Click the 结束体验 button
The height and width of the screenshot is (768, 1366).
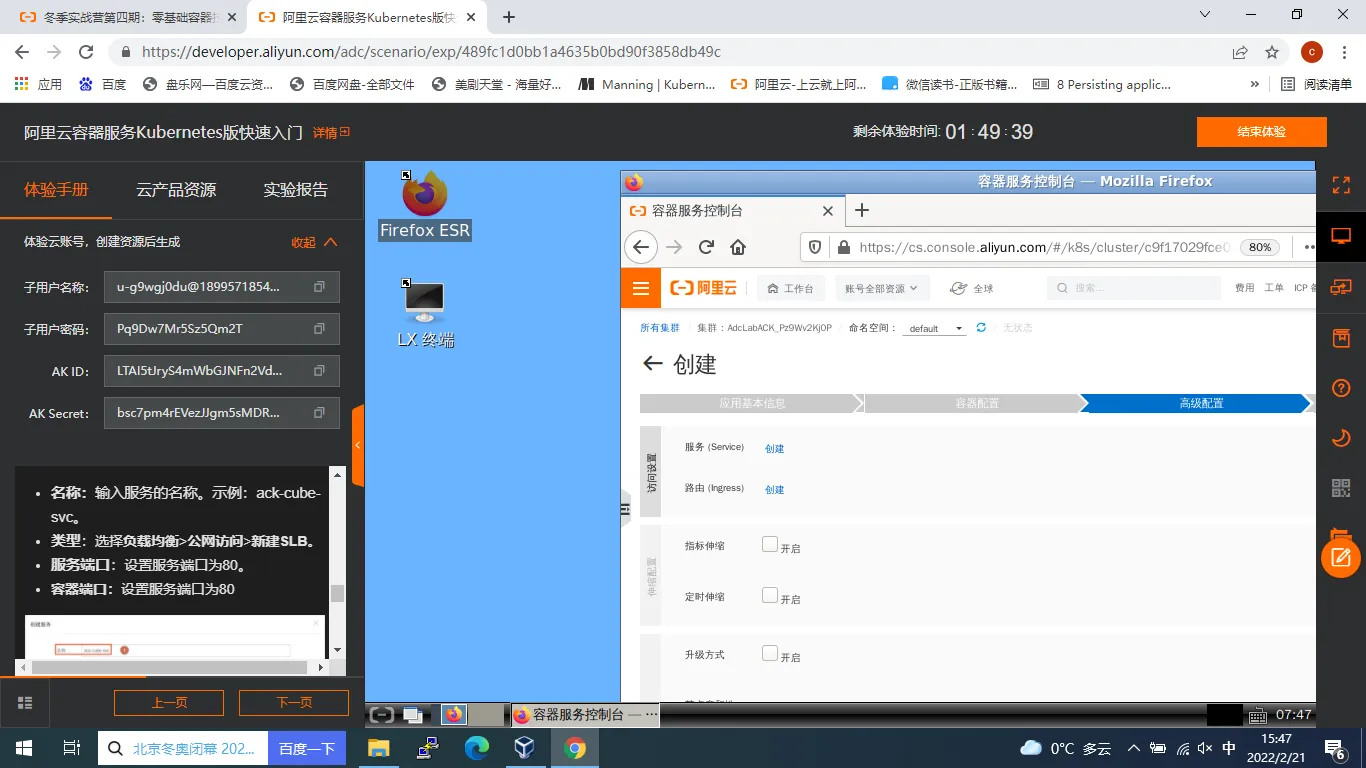tap(1261, 132)
